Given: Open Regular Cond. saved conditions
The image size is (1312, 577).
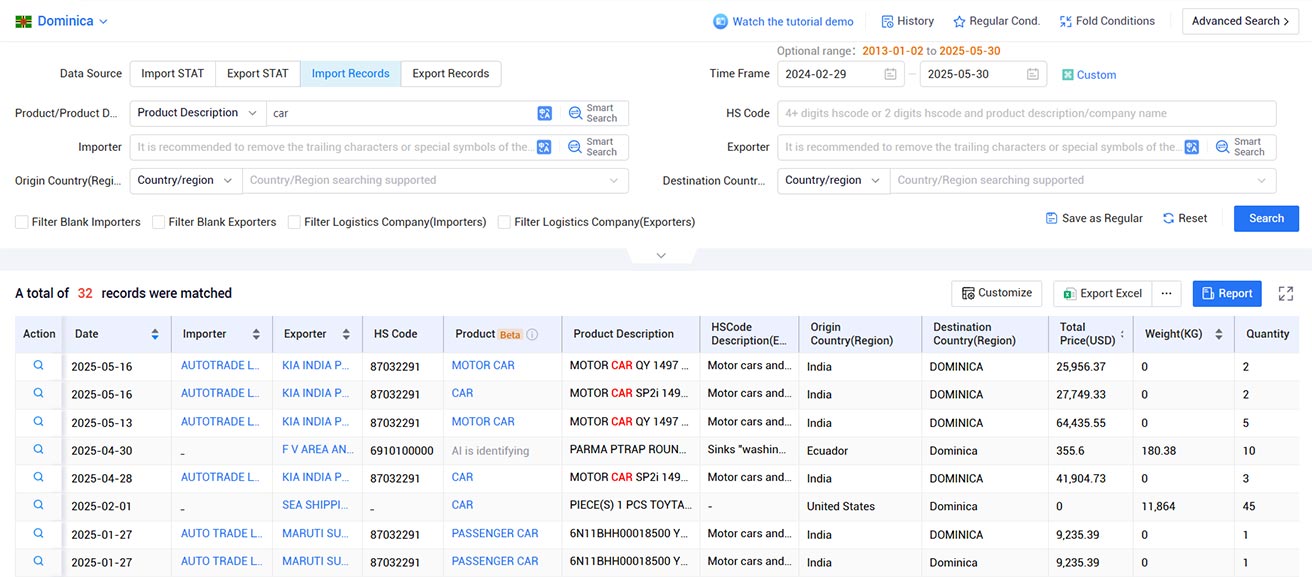Looking at the screenshot, I should tap(996, 21).
